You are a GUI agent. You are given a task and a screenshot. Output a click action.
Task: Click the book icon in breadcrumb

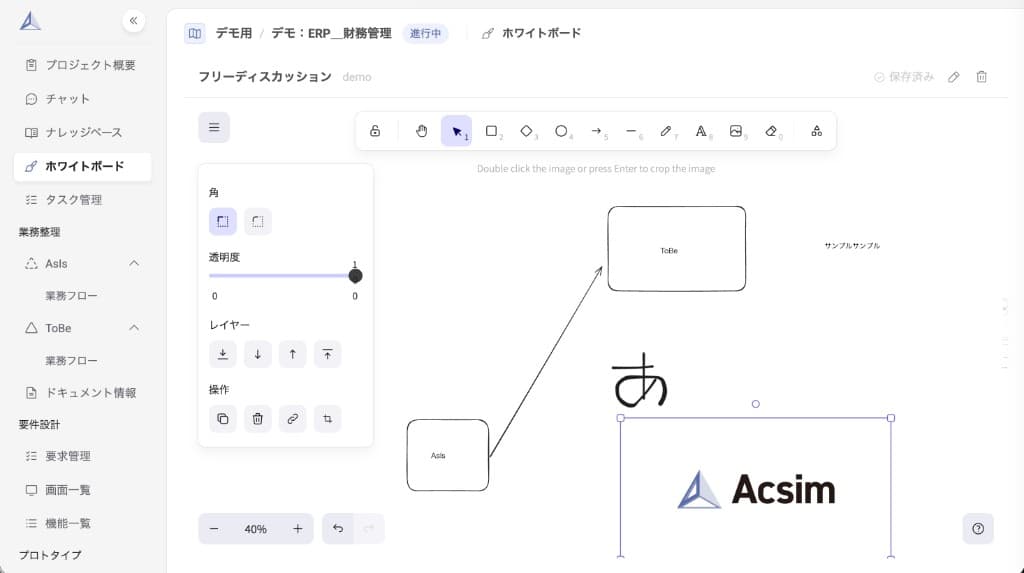(195, 33)
